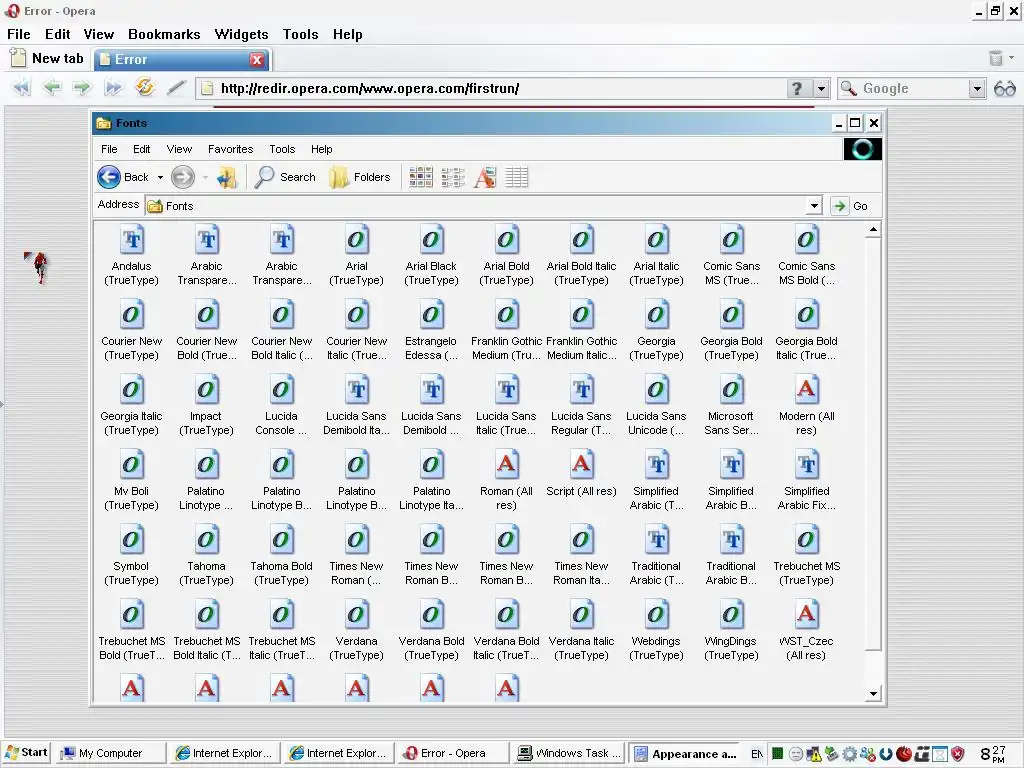This screenshot has height=768, width=1024.
Task: Click the Opera URL address field
Action: [490, 88]
